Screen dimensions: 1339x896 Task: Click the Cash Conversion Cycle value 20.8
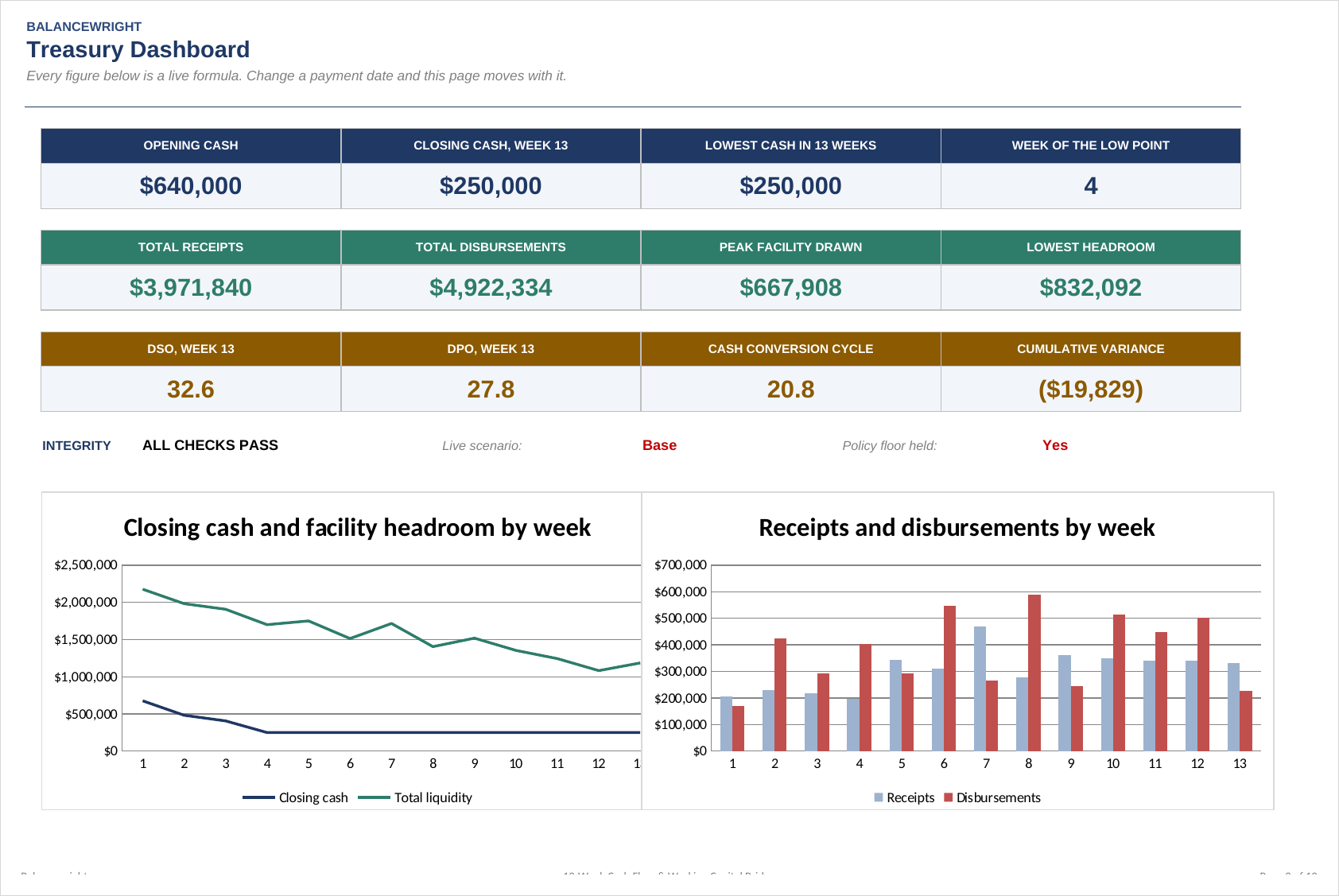790,390
